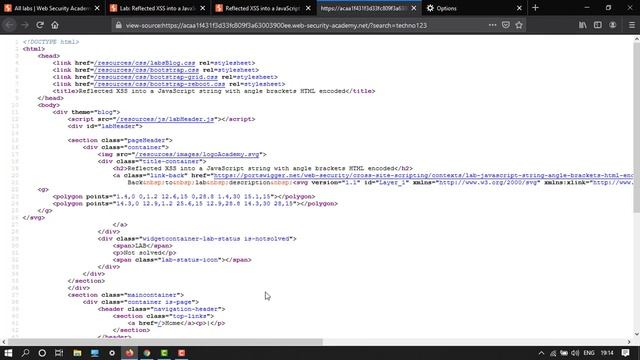Screen dimensions: 640x360
Task: Open the monitor app icon on taskbar
Action: pyautogui.click(x=95, y=353)
